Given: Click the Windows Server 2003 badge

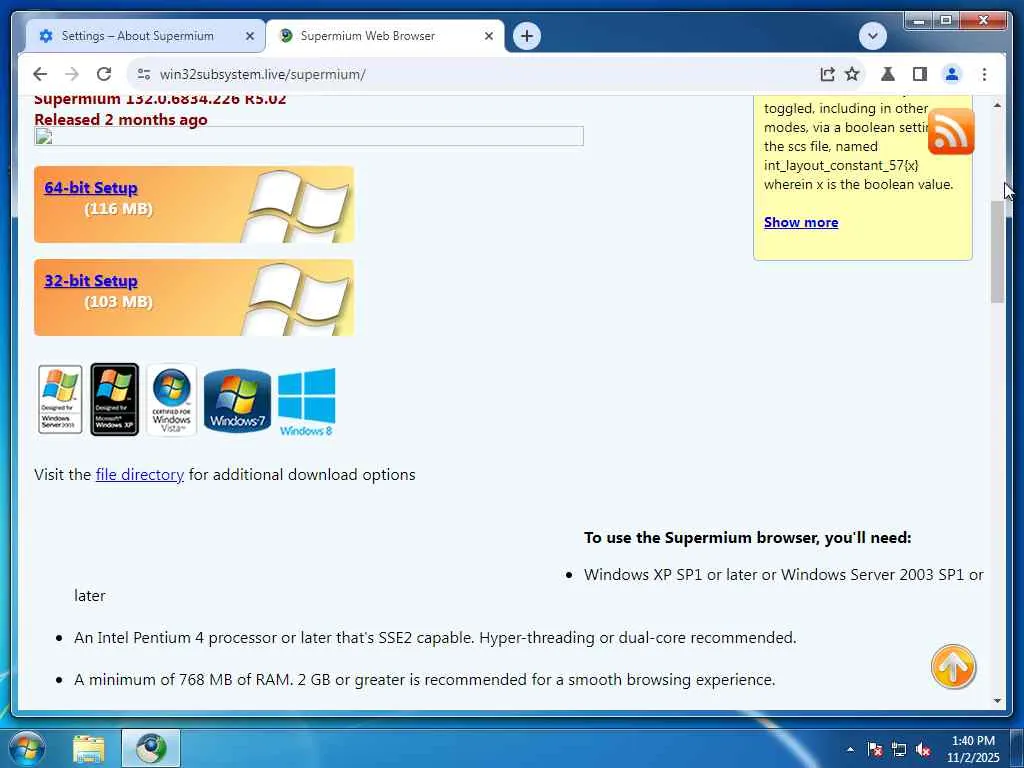Looking at the screenshot, I should pos(60,399).
